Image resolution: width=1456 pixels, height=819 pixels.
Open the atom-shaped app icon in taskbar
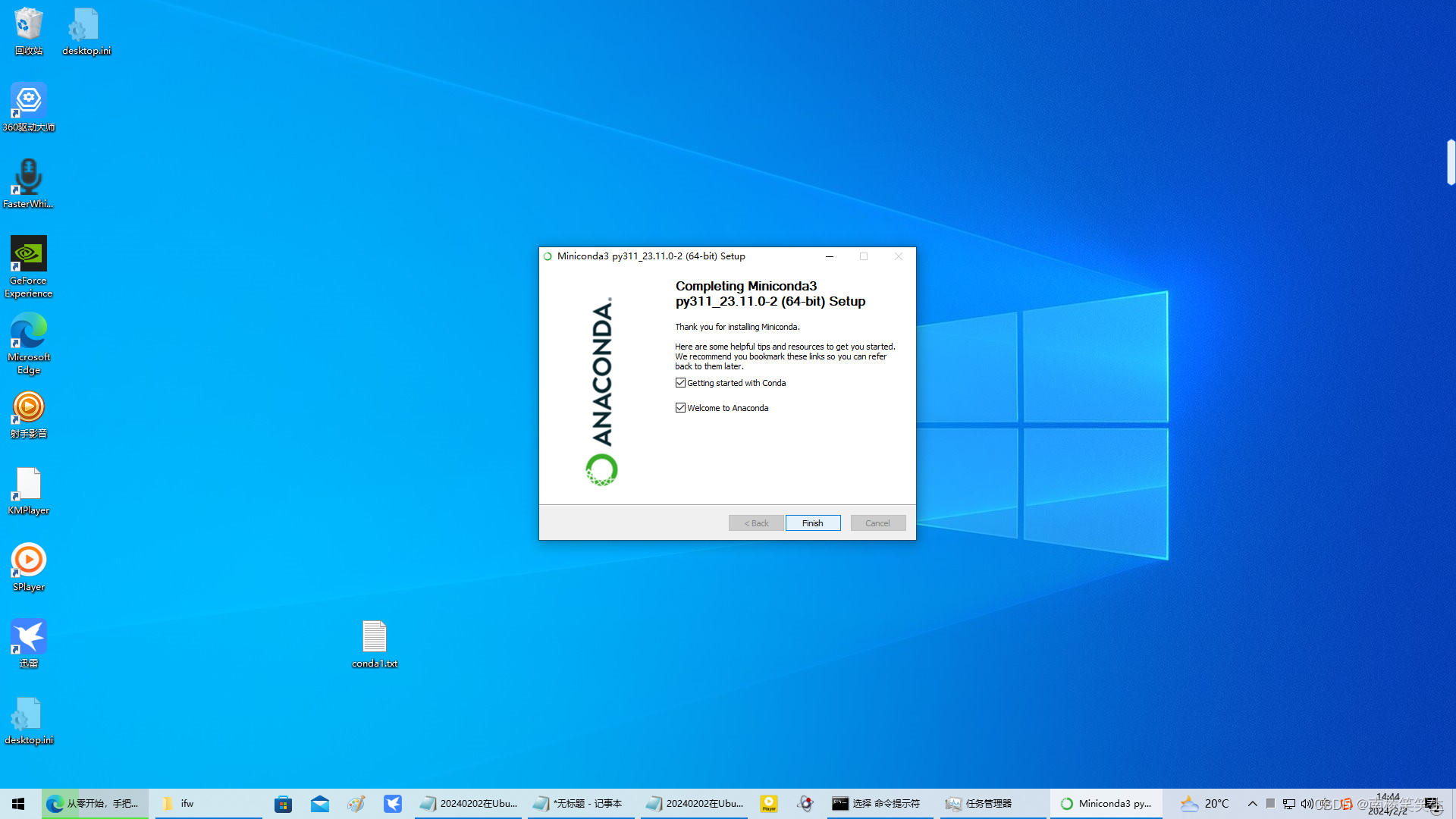(x=805, y=804)
